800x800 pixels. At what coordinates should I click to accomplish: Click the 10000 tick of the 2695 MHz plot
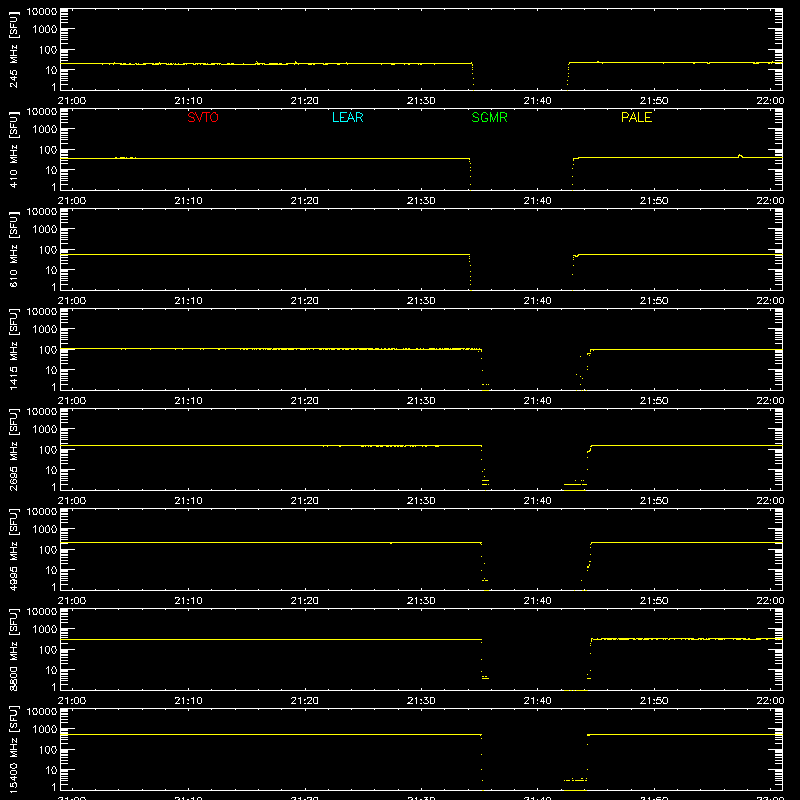tap(42, 412)
